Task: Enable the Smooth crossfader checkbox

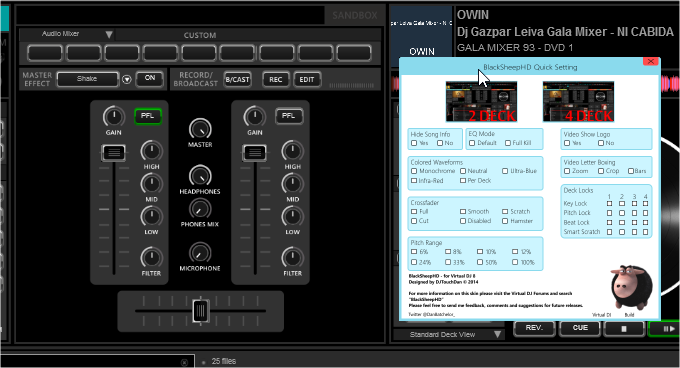Action: pos(463,212)
